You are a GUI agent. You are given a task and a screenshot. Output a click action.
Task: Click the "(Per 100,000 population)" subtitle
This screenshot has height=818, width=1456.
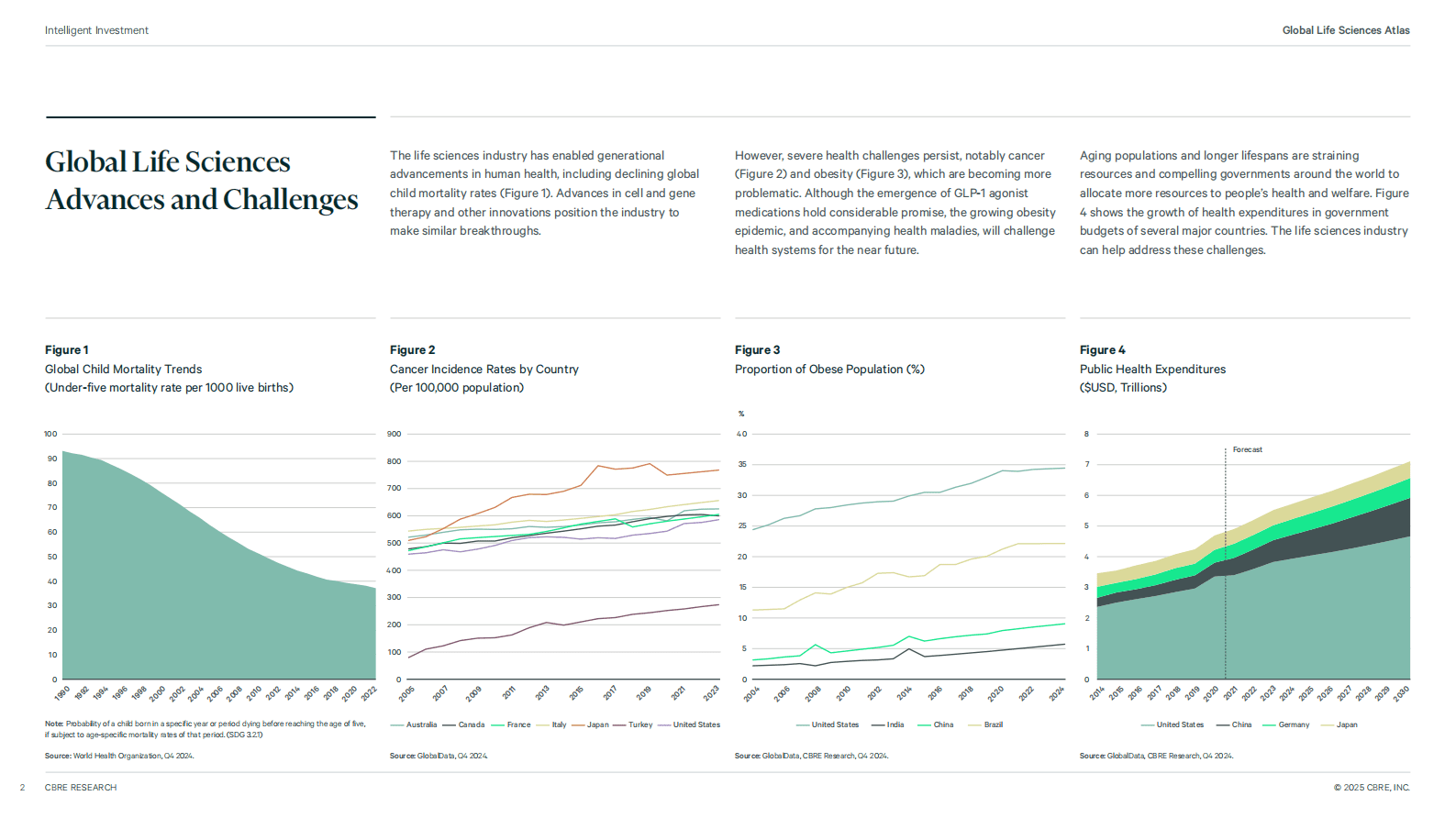point(457,388)
